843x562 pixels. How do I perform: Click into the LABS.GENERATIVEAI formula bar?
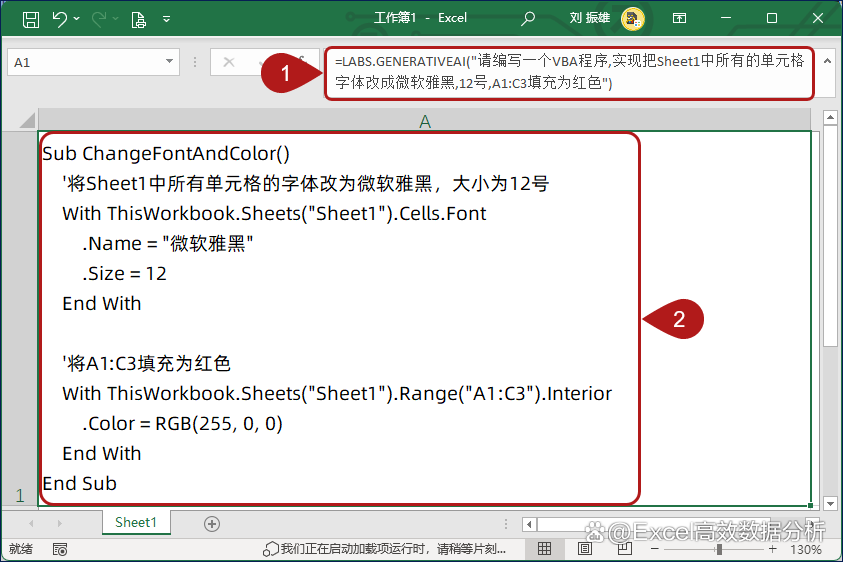tap(569, 73)
